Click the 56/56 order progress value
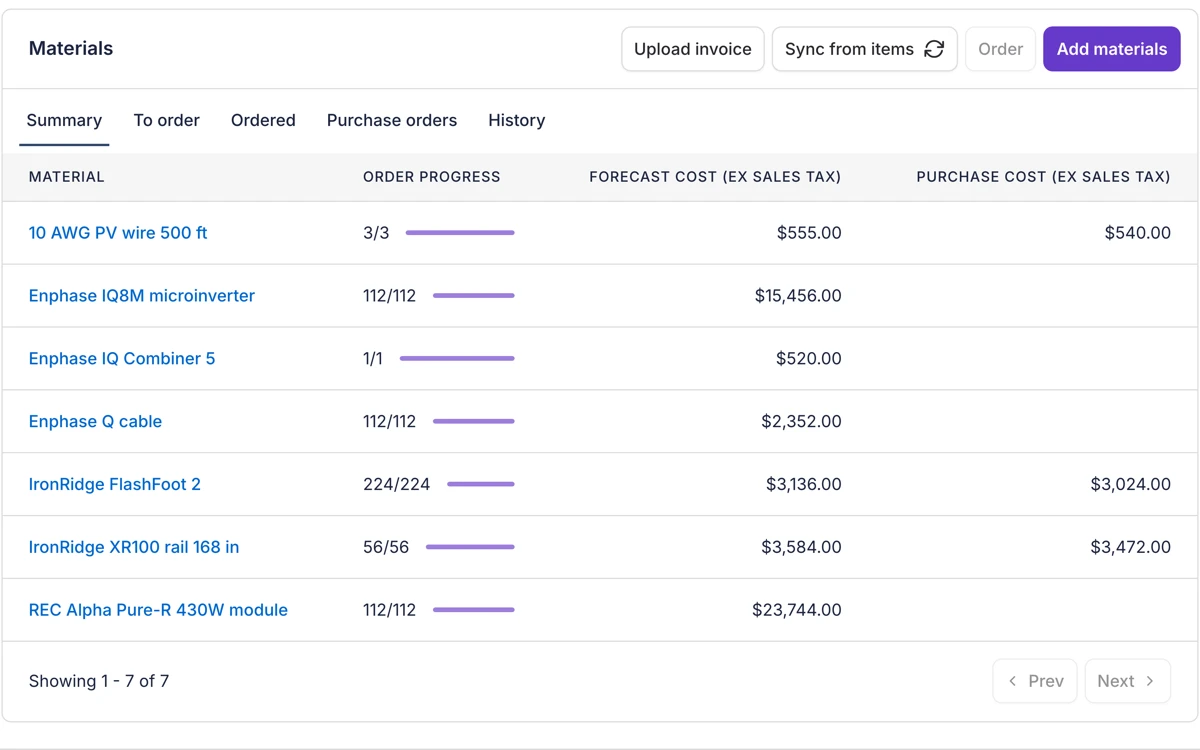The height and width of the screenshot is (750, 1200). click(386, 547)
